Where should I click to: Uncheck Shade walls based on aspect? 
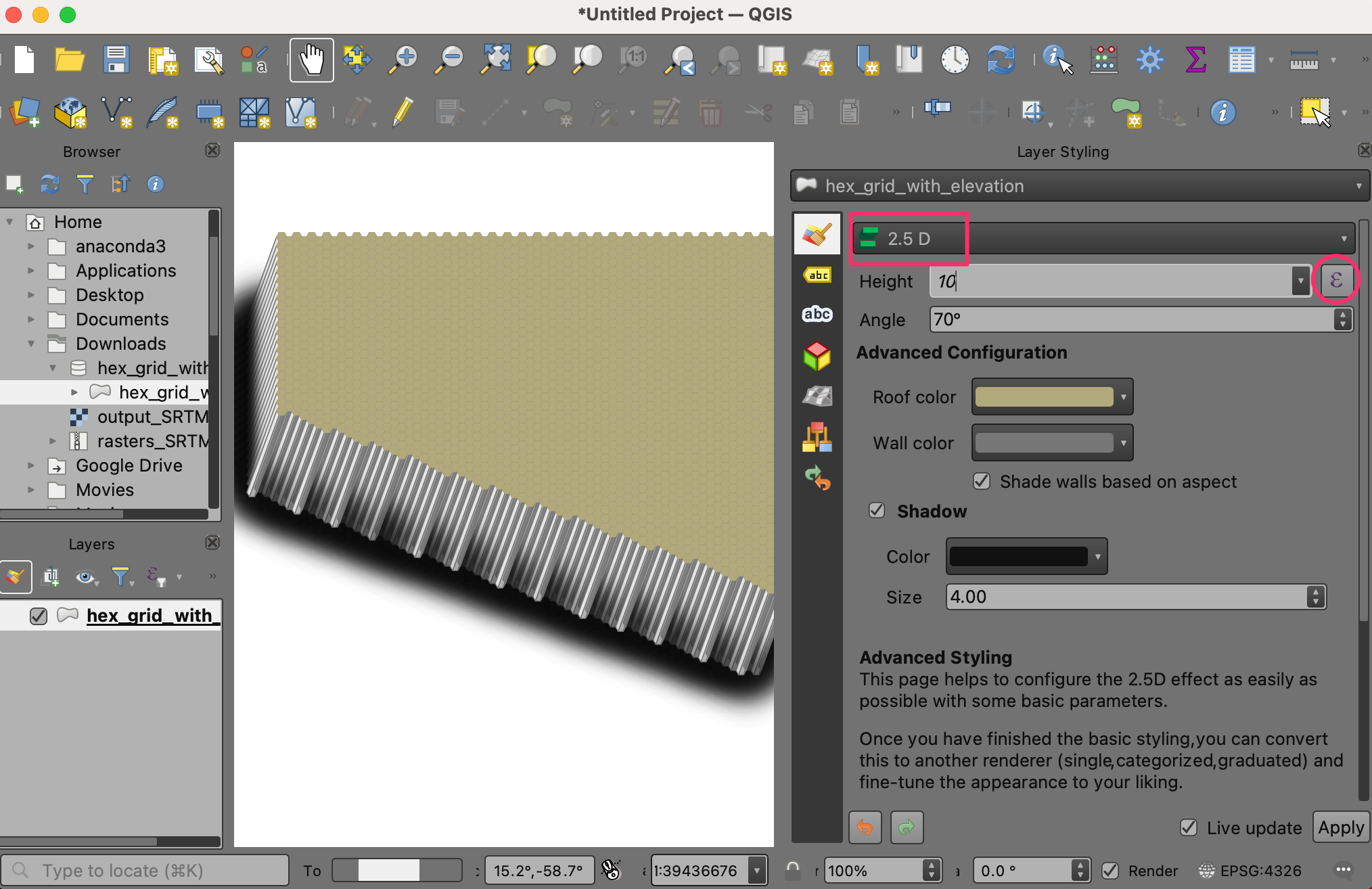click(x=982, y=481)
